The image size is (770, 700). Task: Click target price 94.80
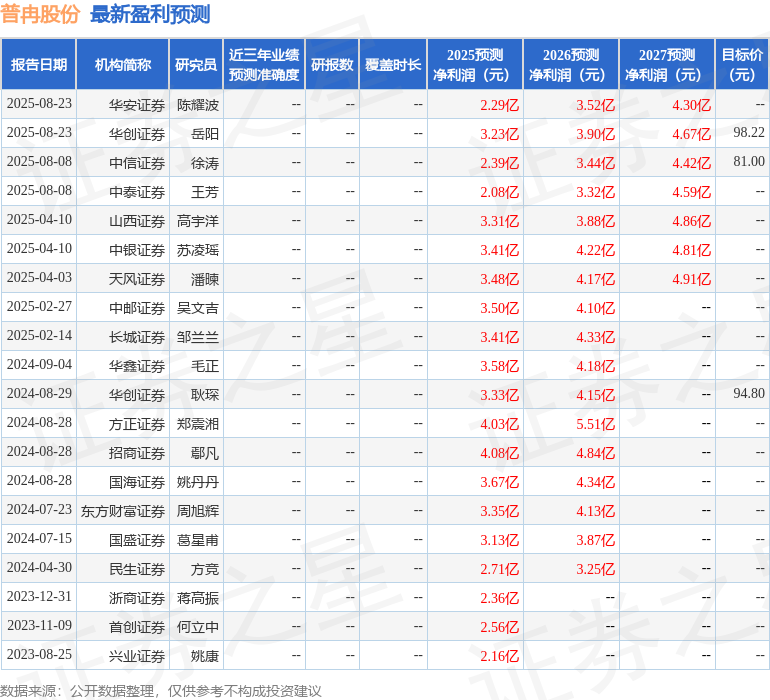(749, 393)
